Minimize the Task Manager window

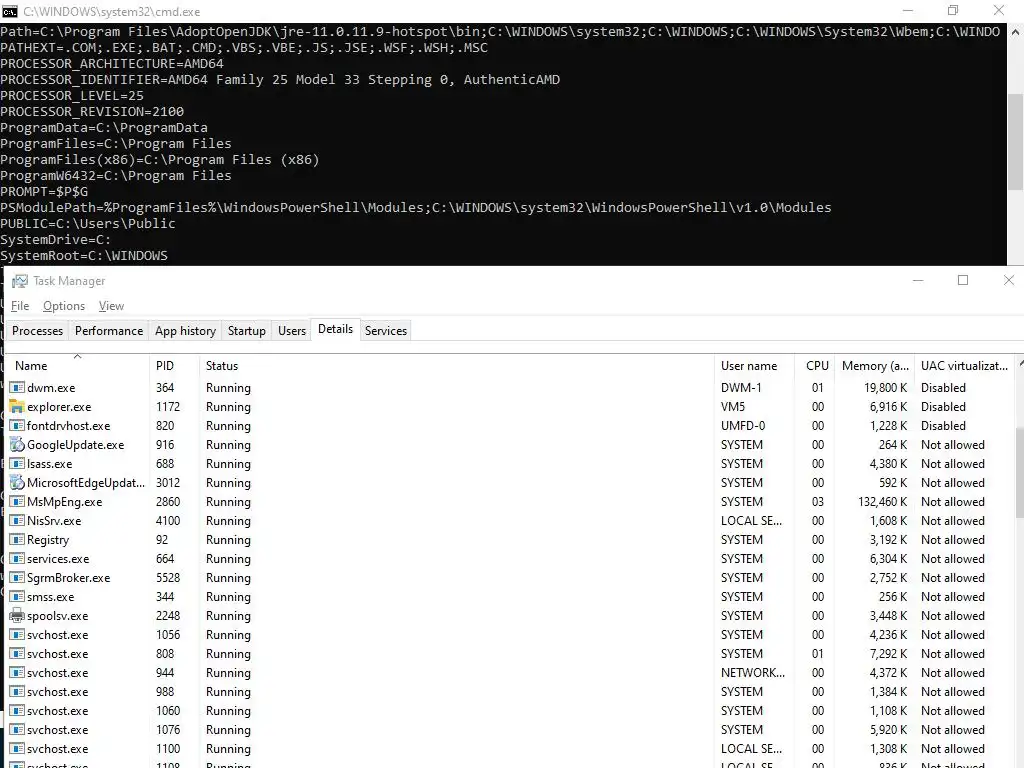pos(918,280)
